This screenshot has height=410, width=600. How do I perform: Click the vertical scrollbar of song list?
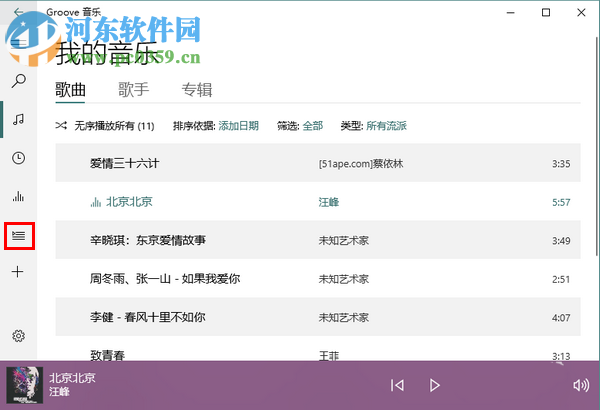click(597, 145)
